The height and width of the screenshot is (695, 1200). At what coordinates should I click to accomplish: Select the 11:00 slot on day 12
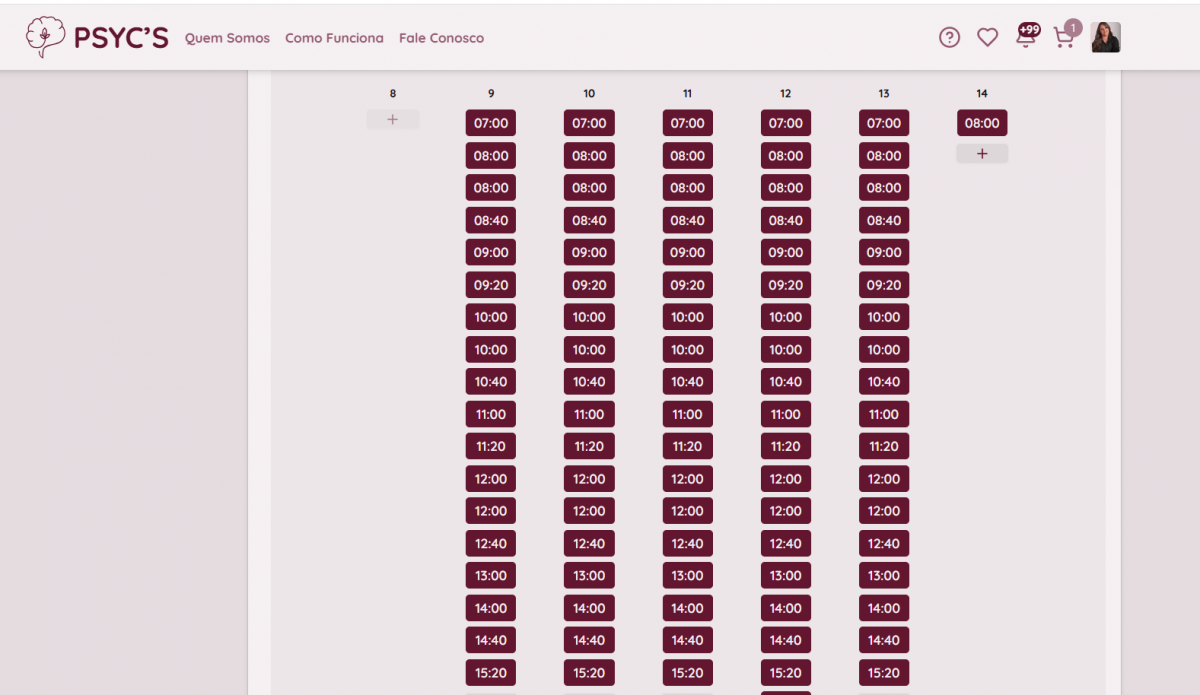785,414
